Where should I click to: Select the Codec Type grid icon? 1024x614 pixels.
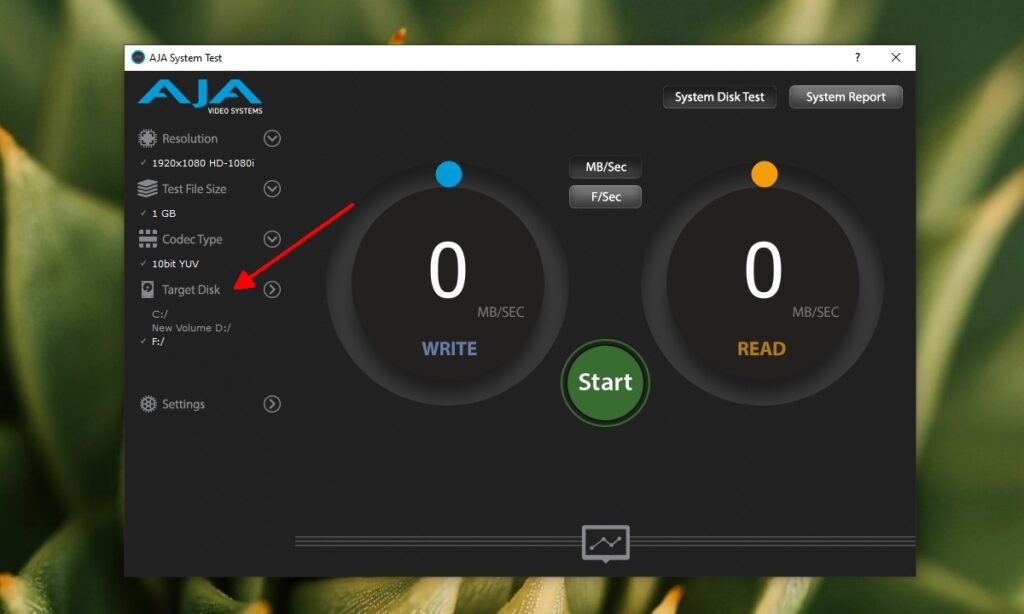(x=148, y=239)
